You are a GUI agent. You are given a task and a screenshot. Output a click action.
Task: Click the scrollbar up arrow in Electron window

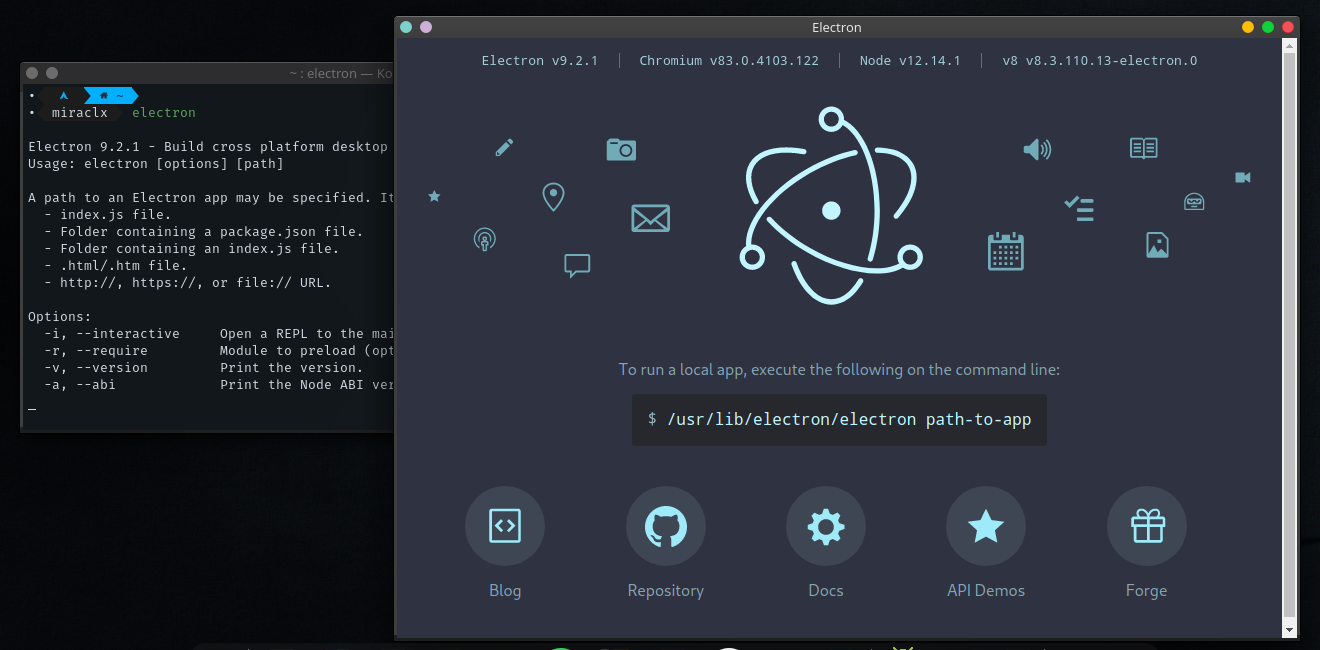pyautogui.click(x=1290, y=46)
